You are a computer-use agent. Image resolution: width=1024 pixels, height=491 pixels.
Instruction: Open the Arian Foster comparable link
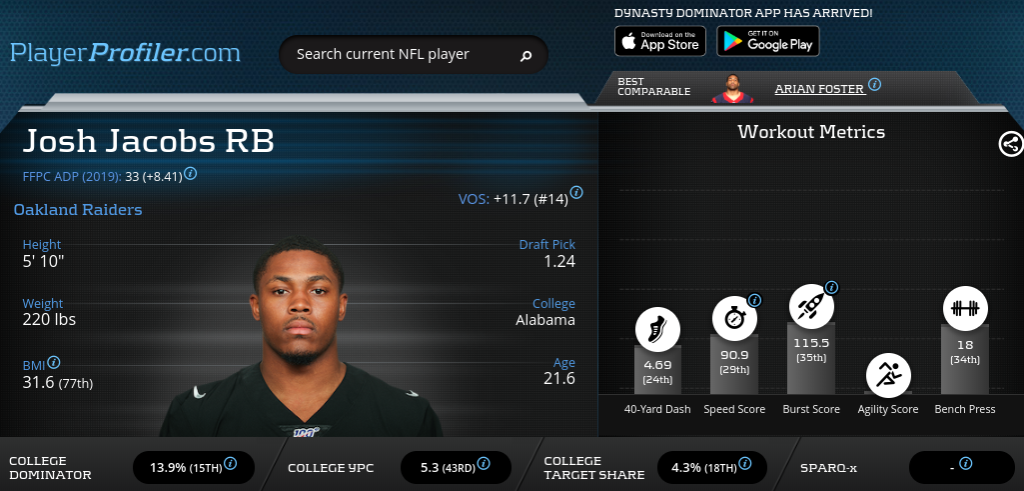point(820,89)
